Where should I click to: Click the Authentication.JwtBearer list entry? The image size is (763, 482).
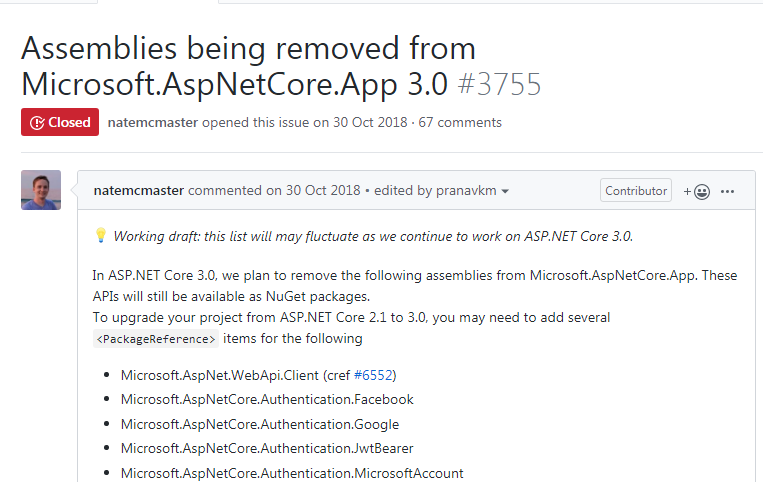point(267,449)
